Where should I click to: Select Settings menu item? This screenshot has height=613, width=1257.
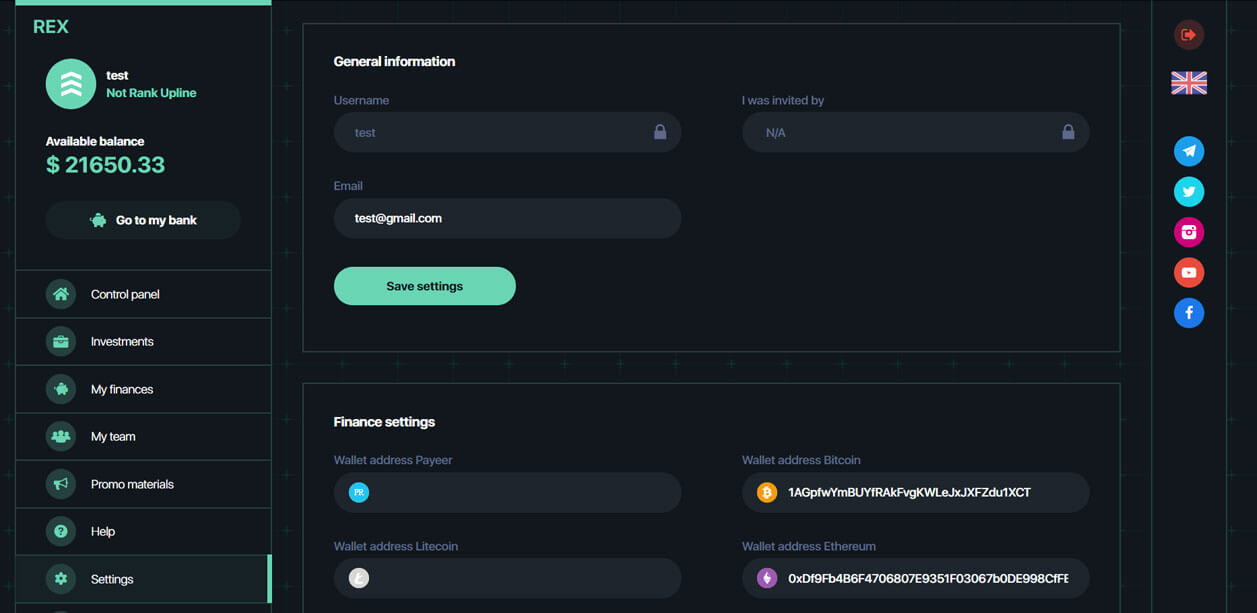143,579
